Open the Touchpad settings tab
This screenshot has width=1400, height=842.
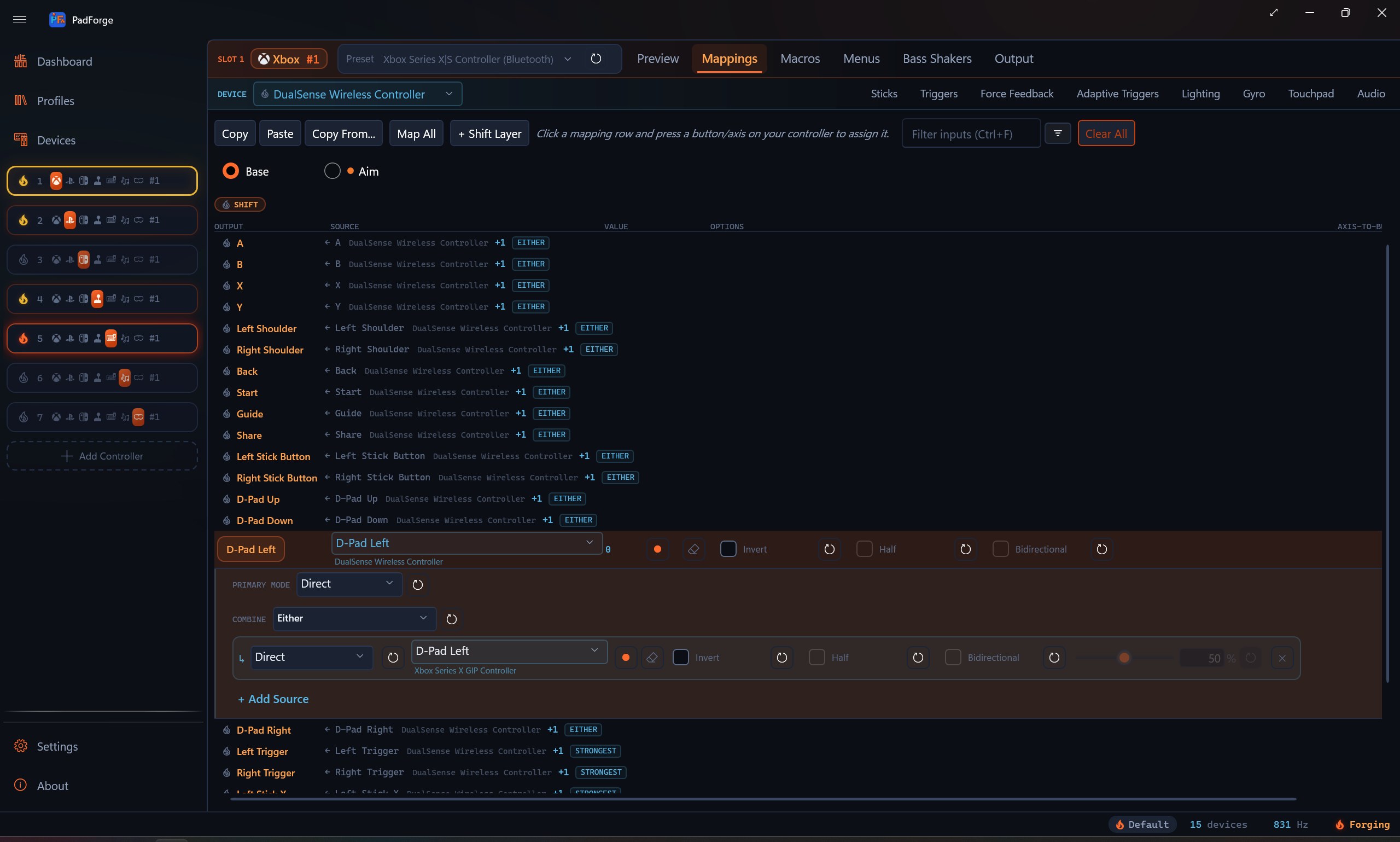click(1310, 94)
